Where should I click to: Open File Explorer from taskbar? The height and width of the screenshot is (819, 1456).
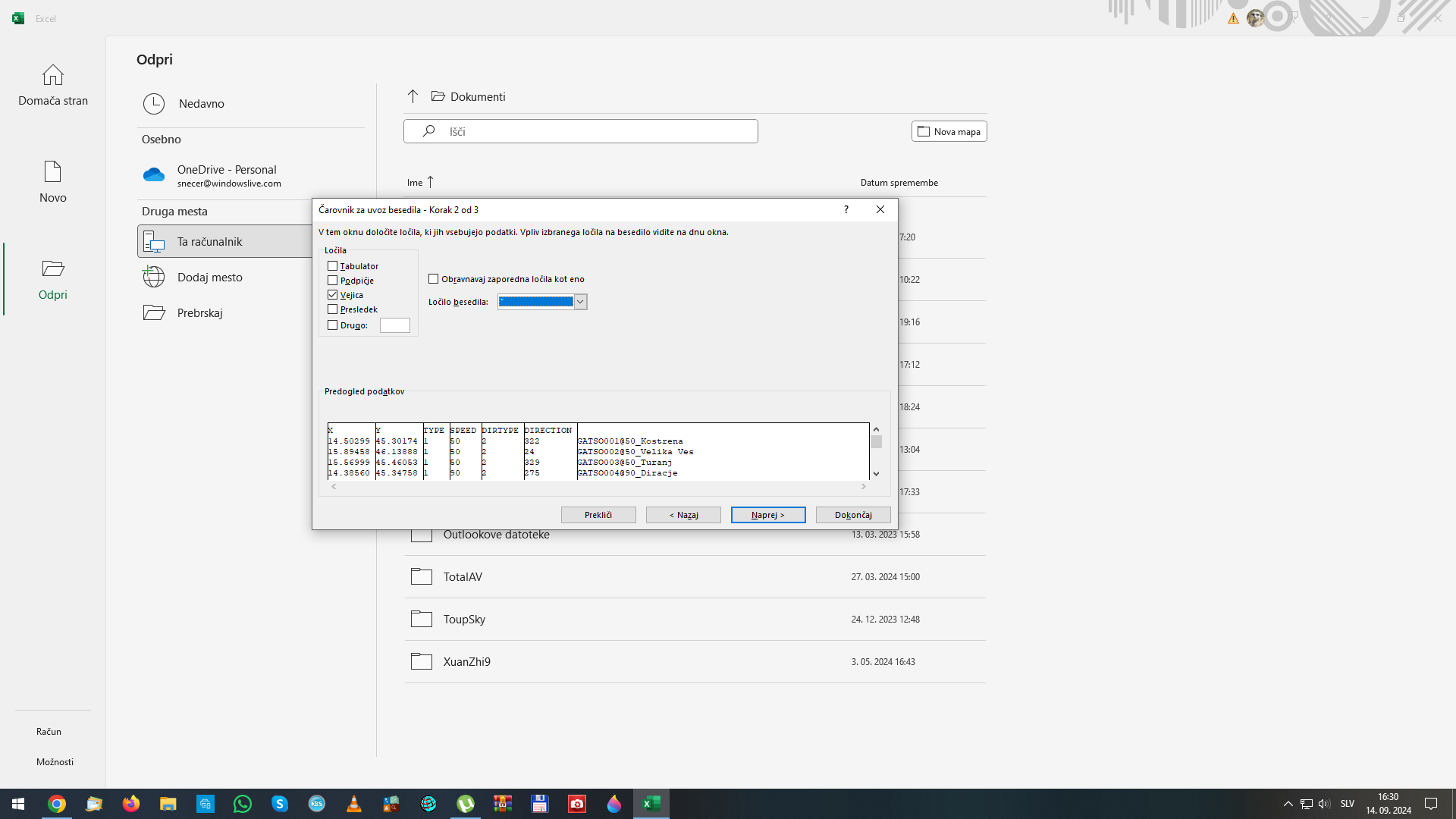tap(168, 804)
